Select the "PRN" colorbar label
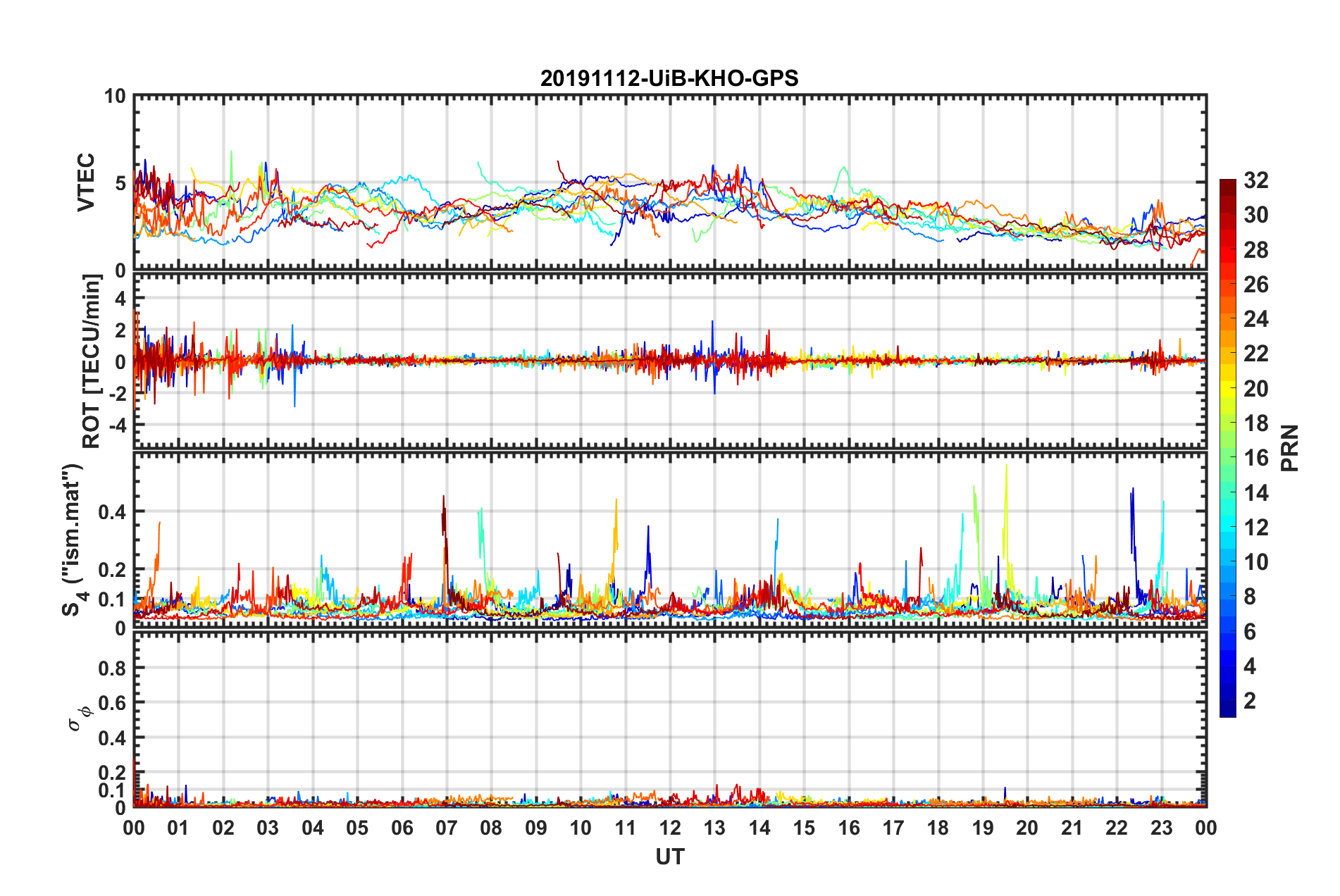Screen dimensions: 1340x896 (1290, 448)
